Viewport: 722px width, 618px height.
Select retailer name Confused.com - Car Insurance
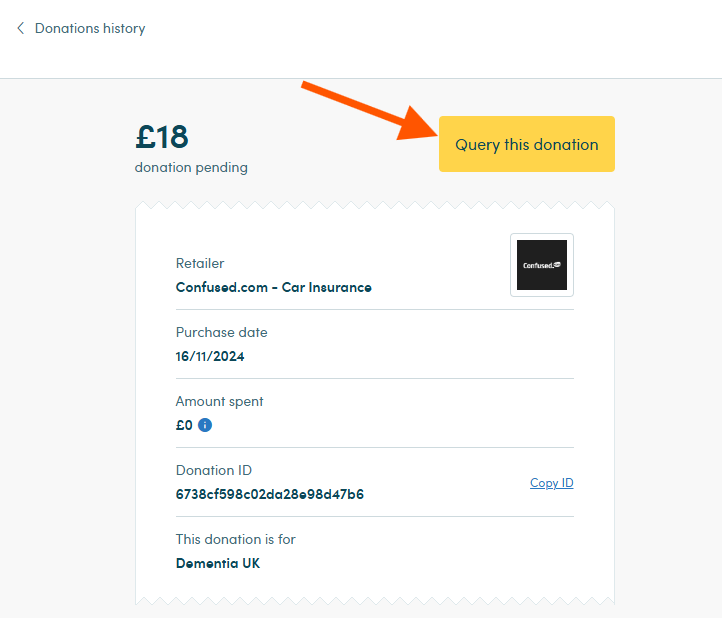point(274,287)
